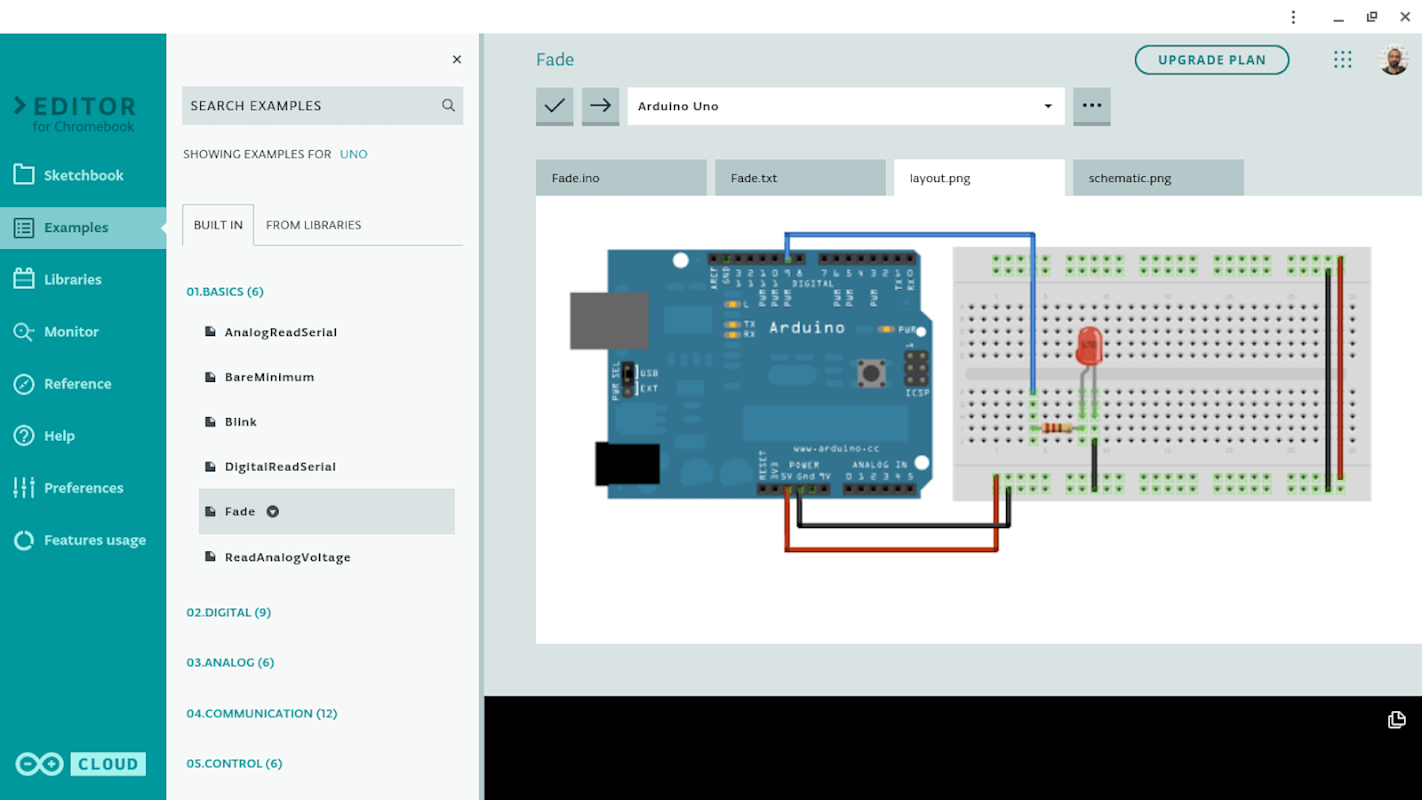Expand the 02.DIGITAL (9) category

coord(228,612)
